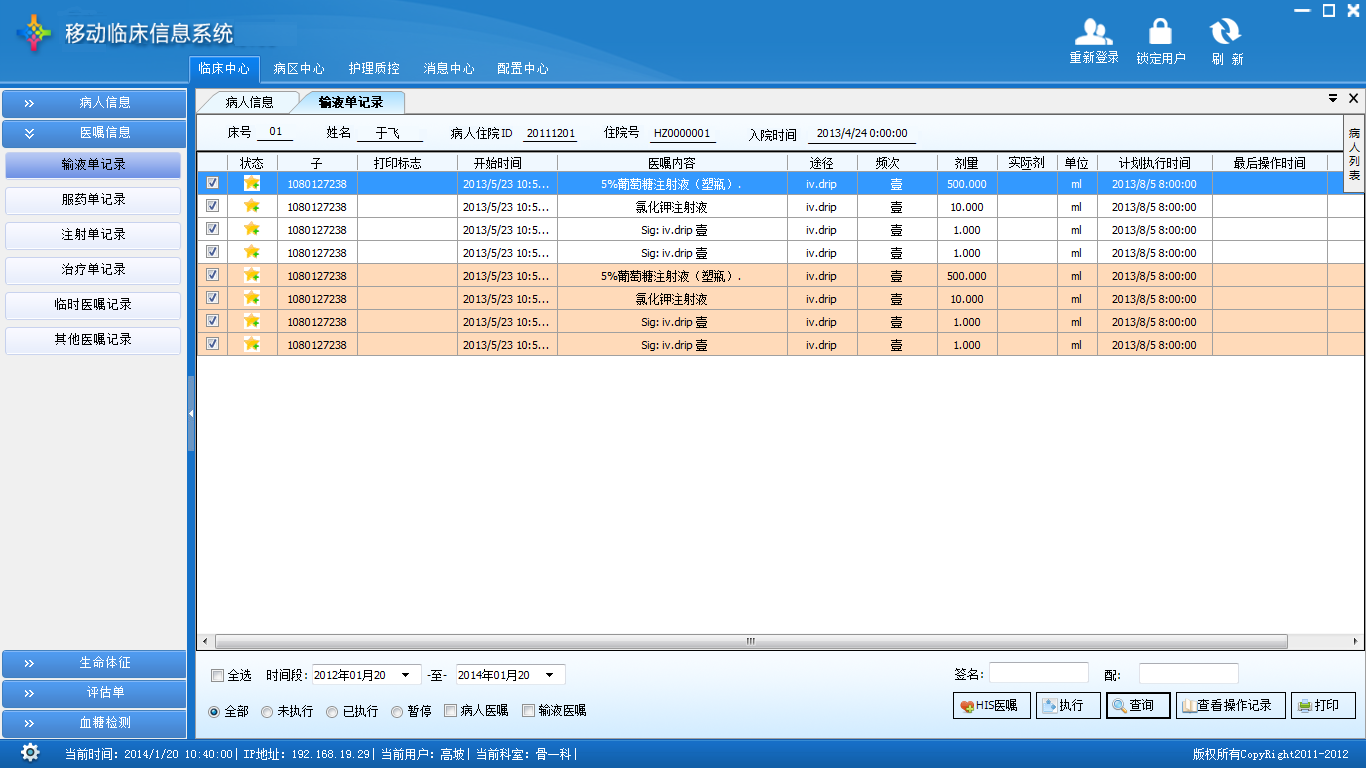This screenshot has height=768, width=1366.
Task: Open the end date 2014年01月20 dropdown
Action: [x=549, y=675]
